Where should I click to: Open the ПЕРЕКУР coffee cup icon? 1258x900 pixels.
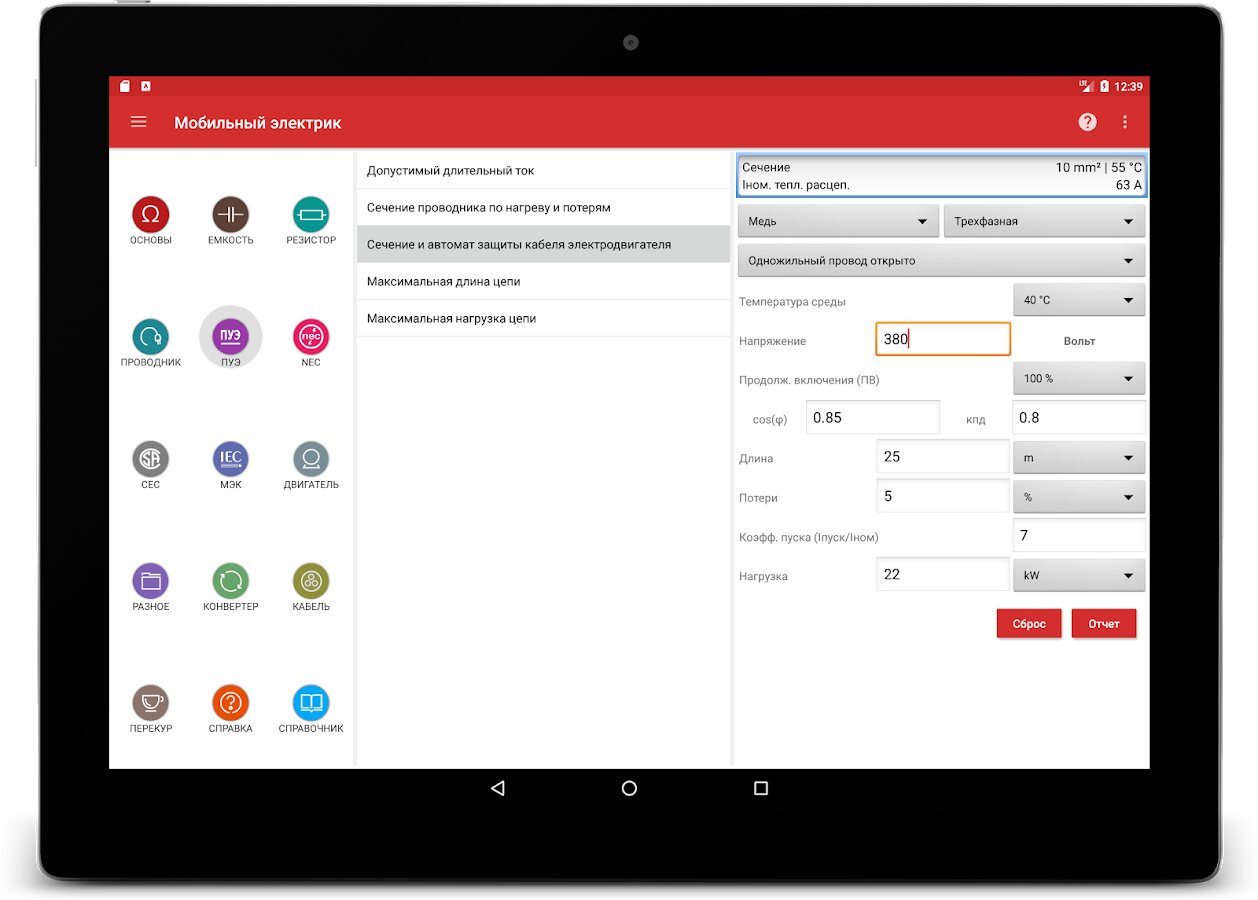(151, 703)
